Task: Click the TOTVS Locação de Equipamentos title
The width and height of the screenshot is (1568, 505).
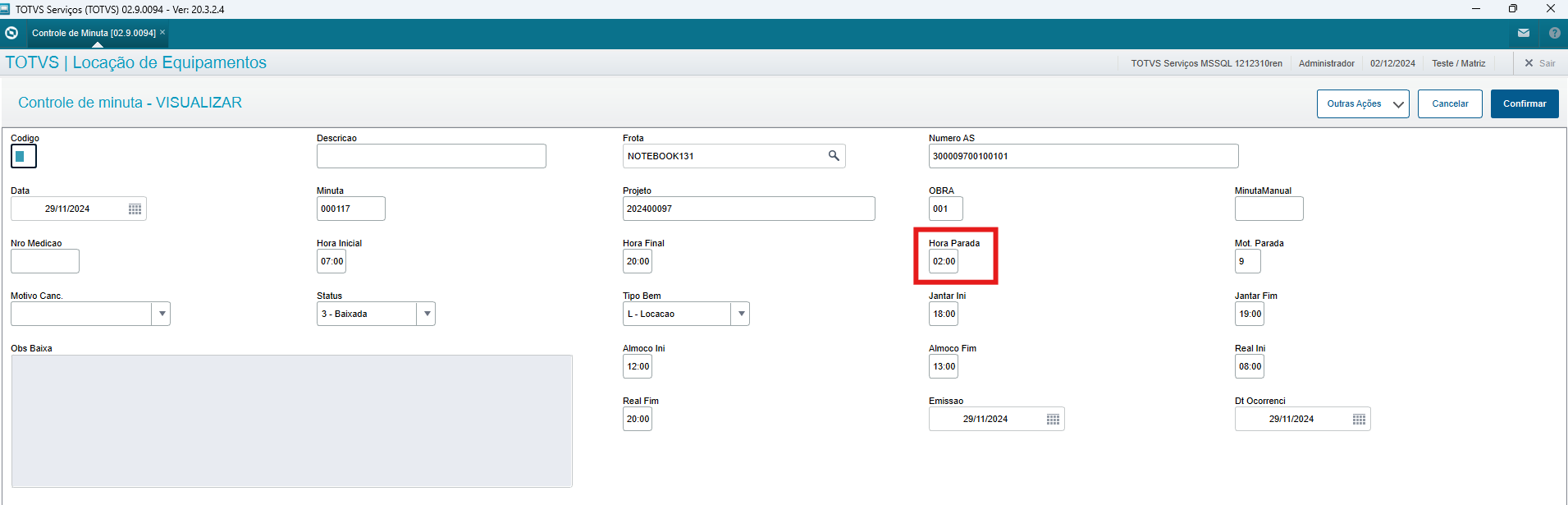Action: 136,62
